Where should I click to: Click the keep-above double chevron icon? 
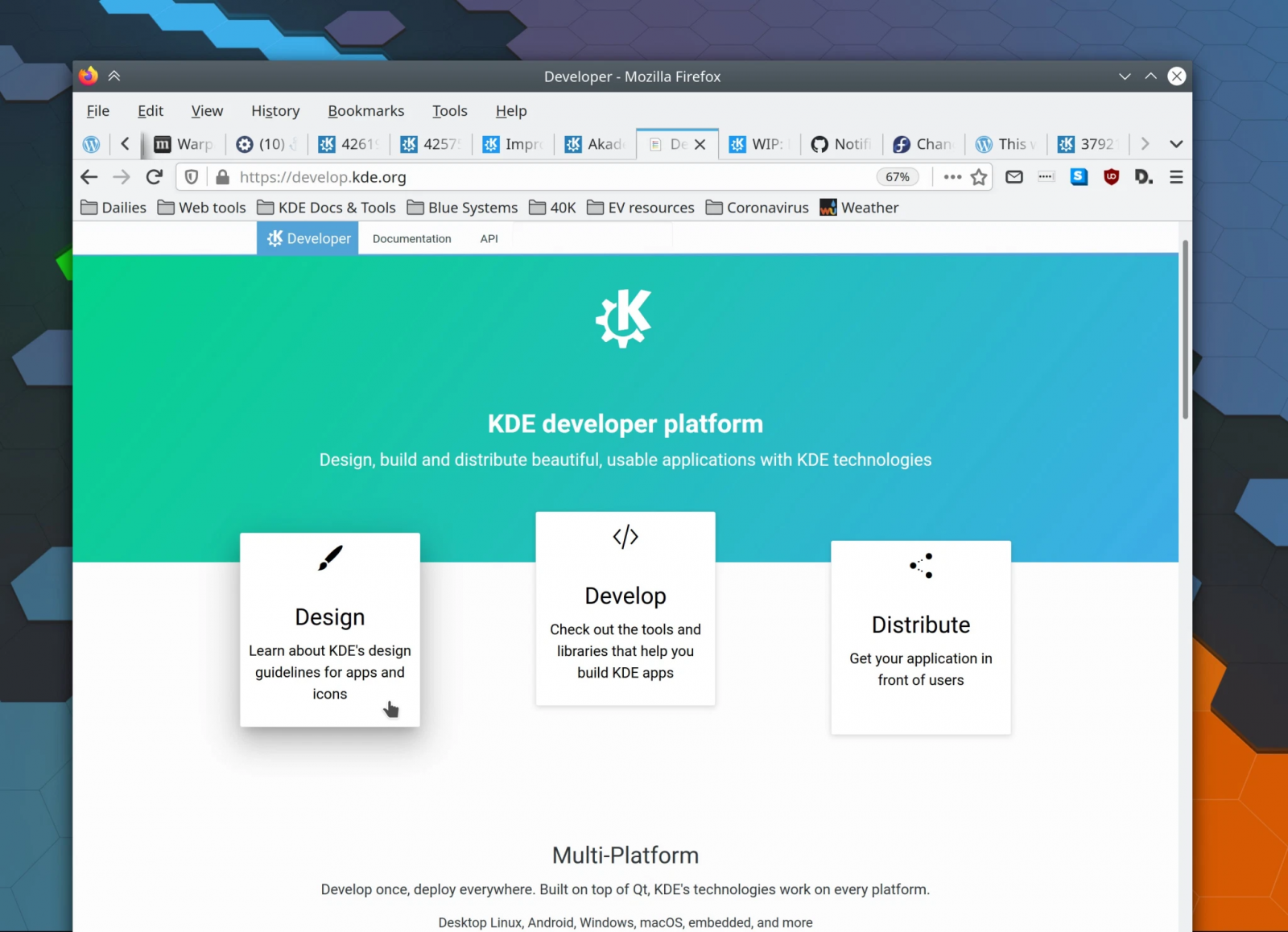(114, 76)
